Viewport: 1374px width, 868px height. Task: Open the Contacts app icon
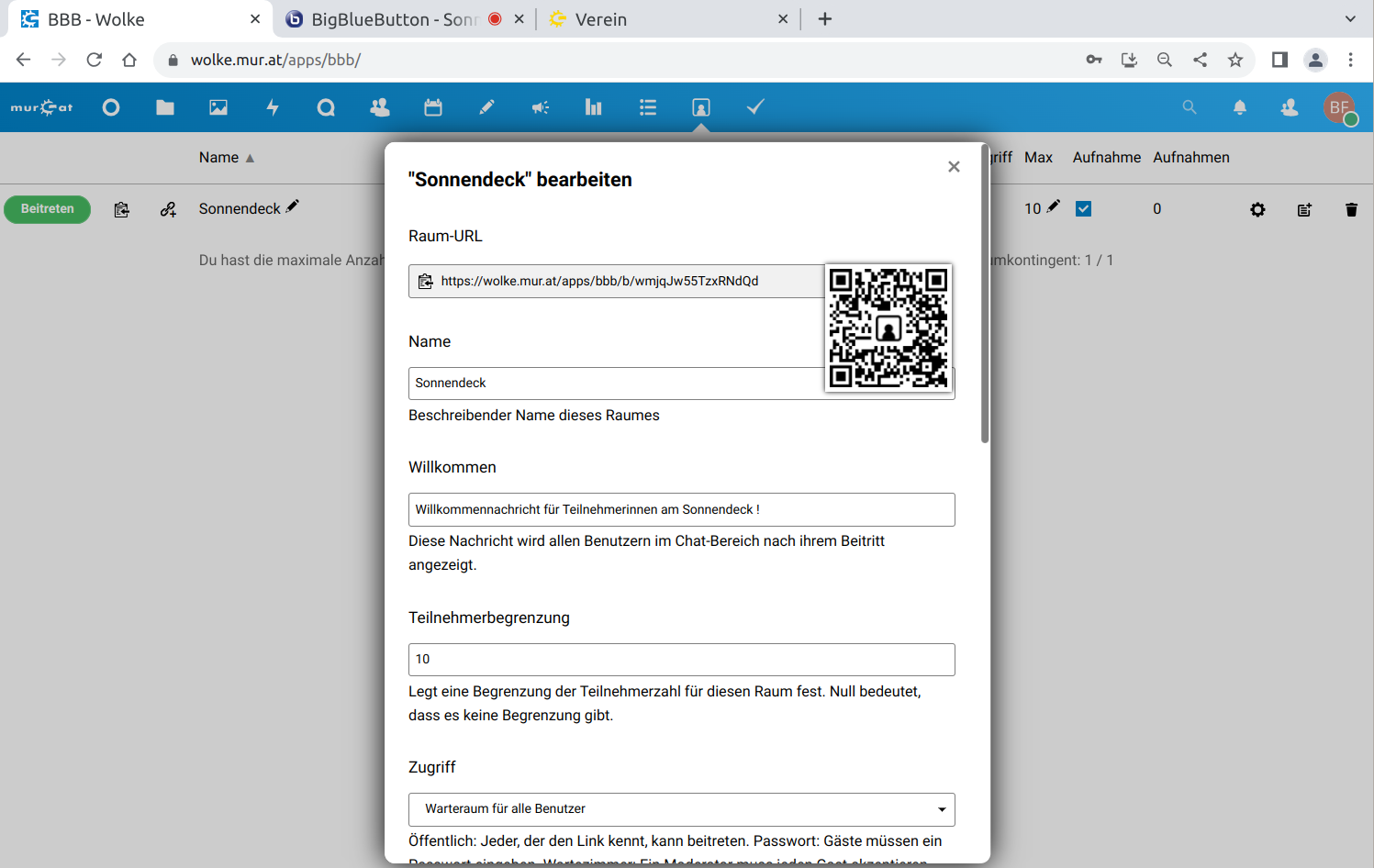(x=379, y=107)
